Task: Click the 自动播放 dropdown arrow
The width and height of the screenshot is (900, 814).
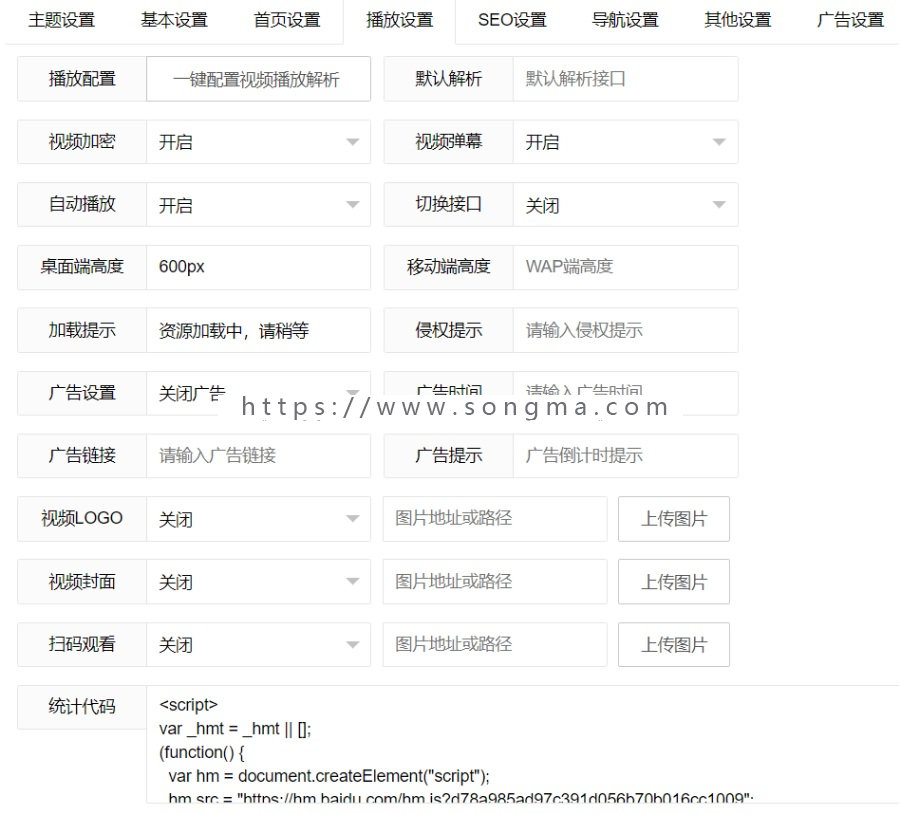Action: pos(353,204)
